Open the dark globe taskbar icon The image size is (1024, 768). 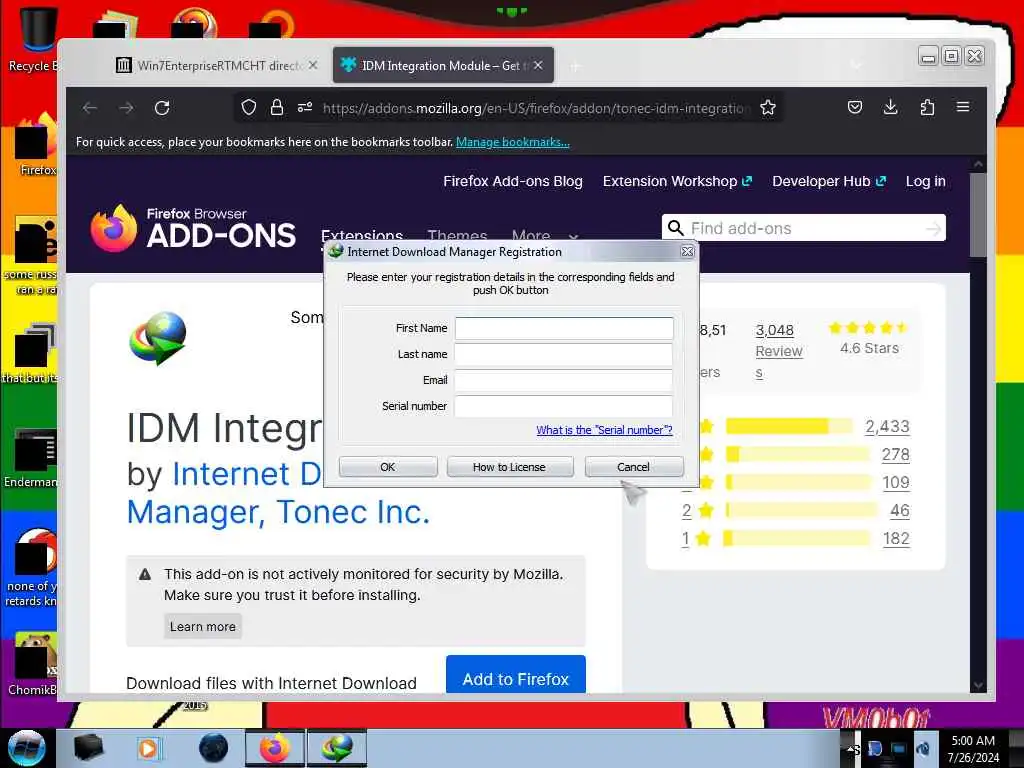coord(214,748)
